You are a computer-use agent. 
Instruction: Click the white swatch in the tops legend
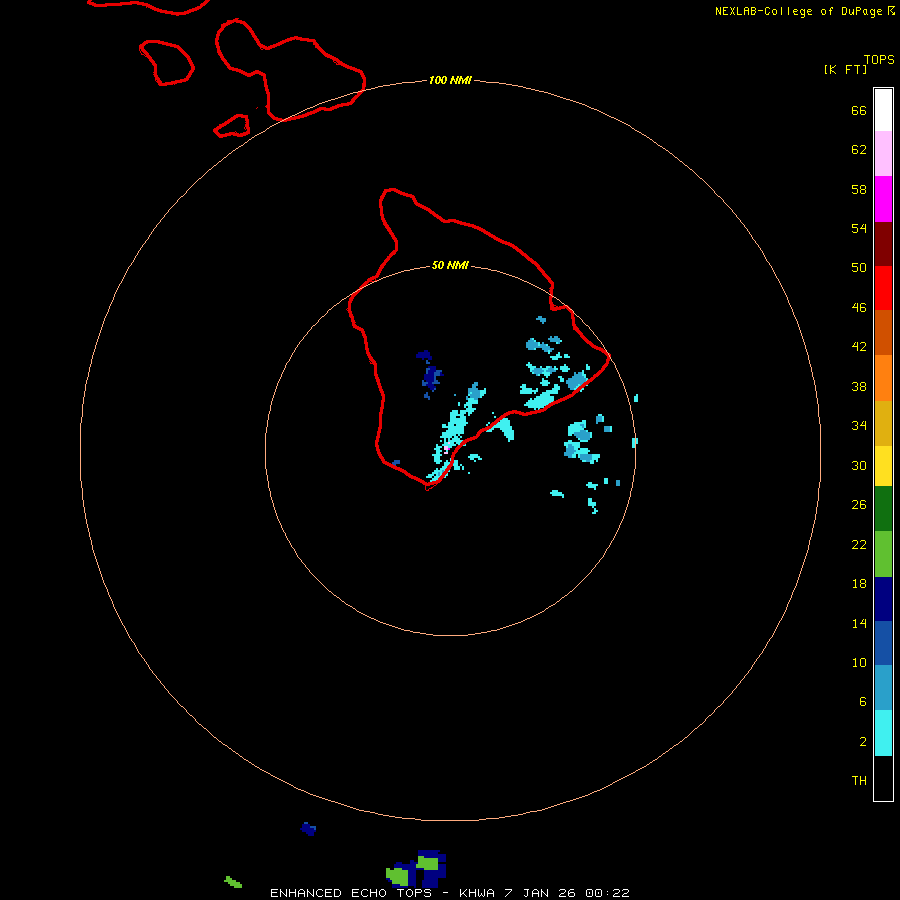[x=883, y=110]
